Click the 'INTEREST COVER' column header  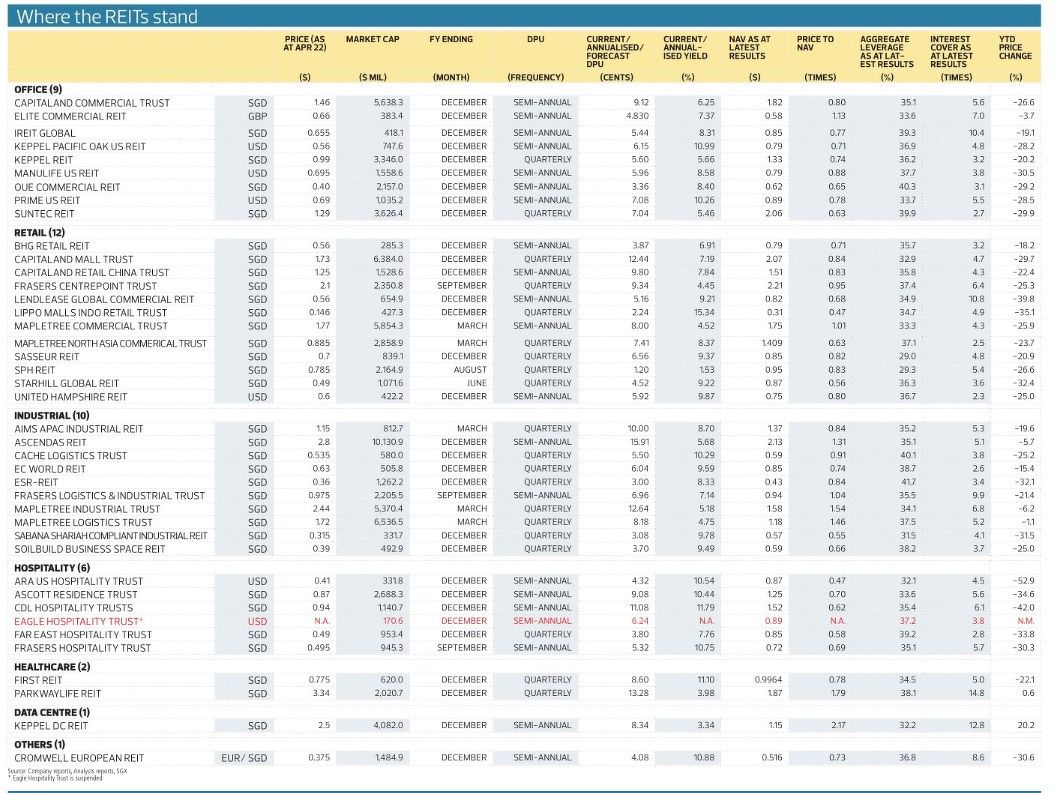pyautogui.click(x=950, y=52)
